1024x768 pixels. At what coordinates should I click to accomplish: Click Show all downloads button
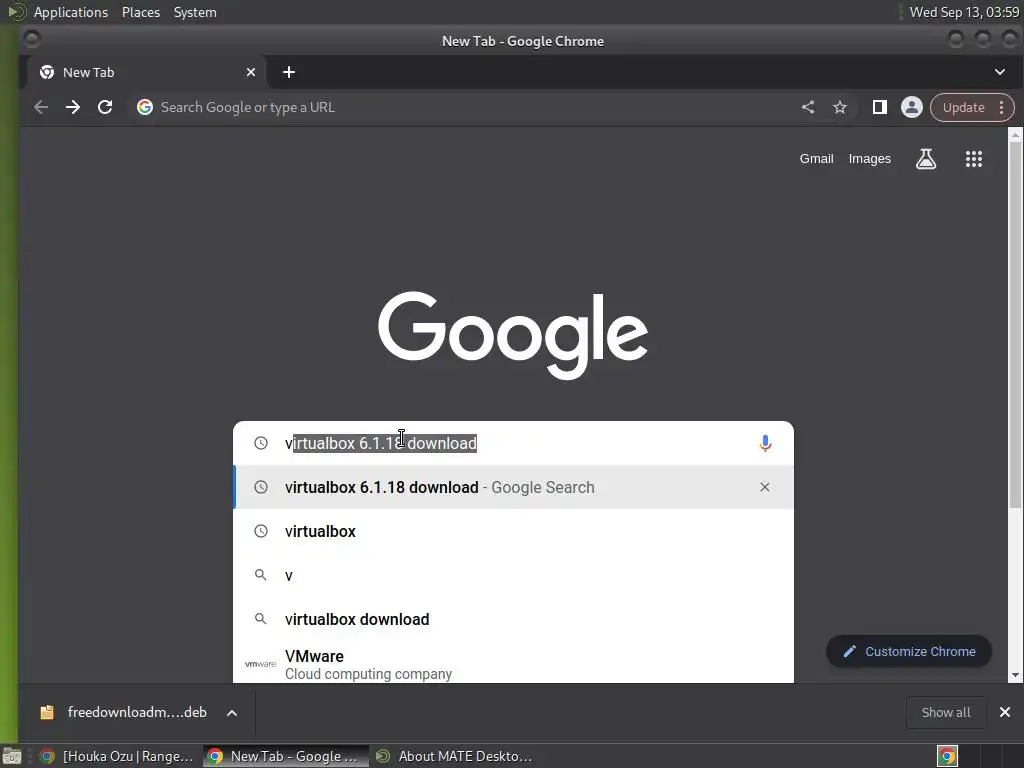[x=946, y=712]
